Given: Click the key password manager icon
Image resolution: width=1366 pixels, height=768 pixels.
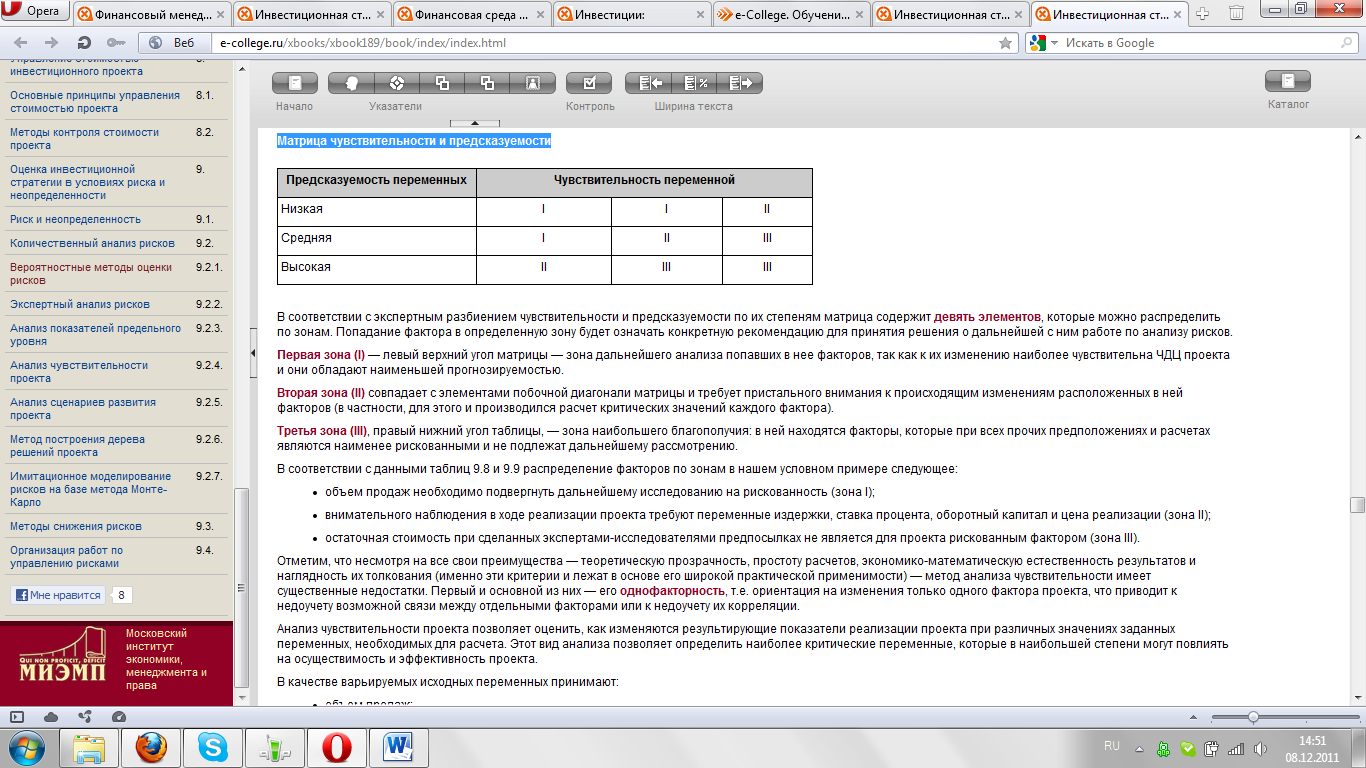Looking at the screenshot, I should (114, 43).
